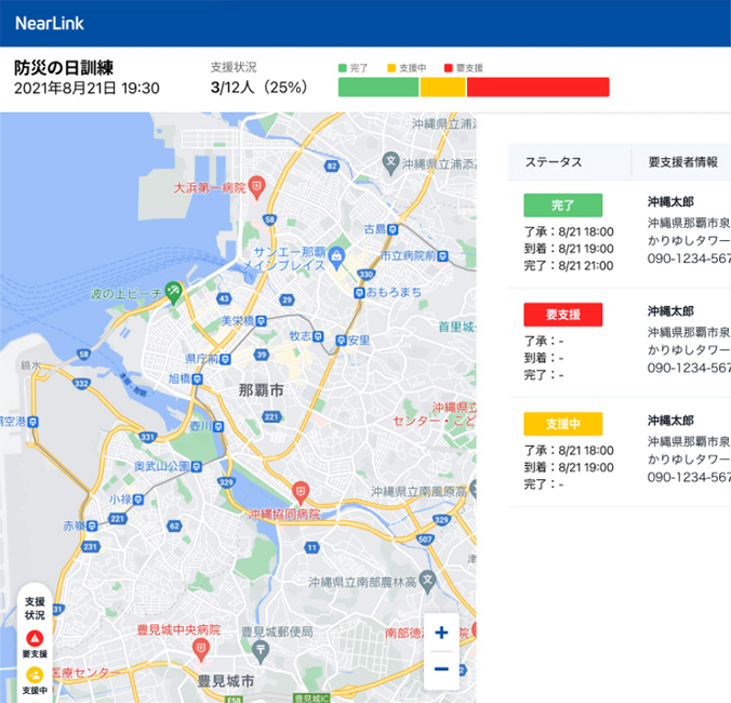Click the yellow segment of progress bar
The height and width of the screenshot is (703, 731).
tap(443, 87)
